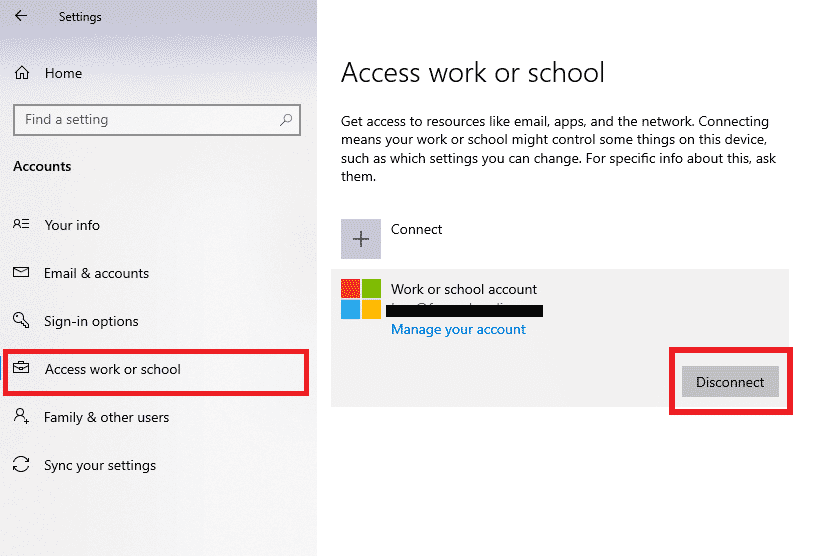Open the Sign-in options page

91,321
